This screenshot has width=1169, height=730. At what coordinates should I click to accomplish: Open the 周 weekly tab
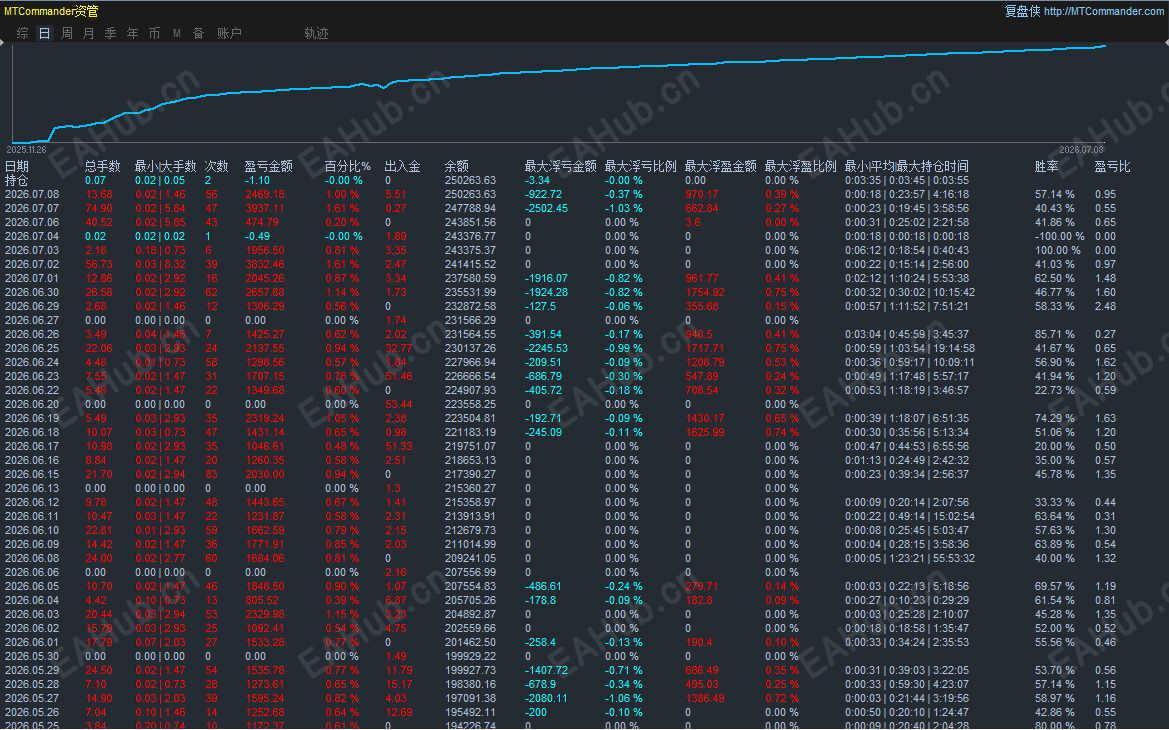tap(66, 33)
